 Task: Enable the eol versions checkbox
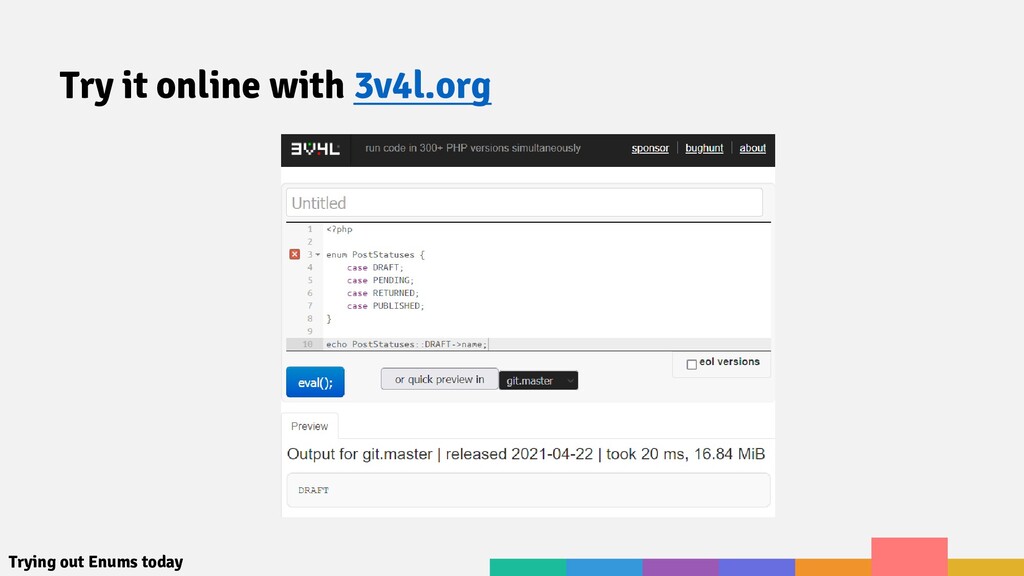[x=692, y=364]
